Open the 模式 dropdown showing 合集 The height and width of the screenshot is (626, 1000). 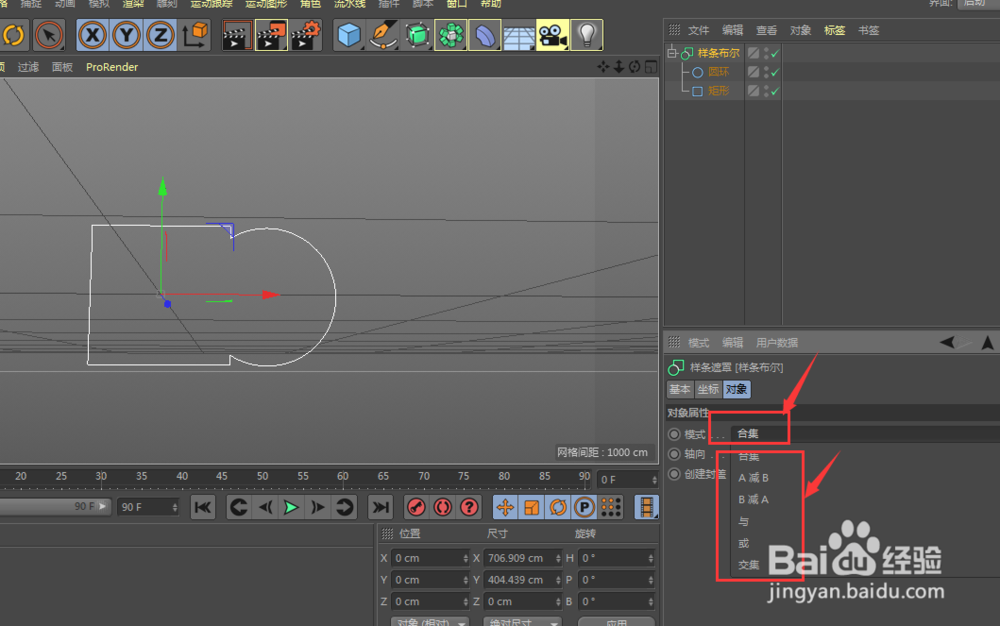[865, 433]
